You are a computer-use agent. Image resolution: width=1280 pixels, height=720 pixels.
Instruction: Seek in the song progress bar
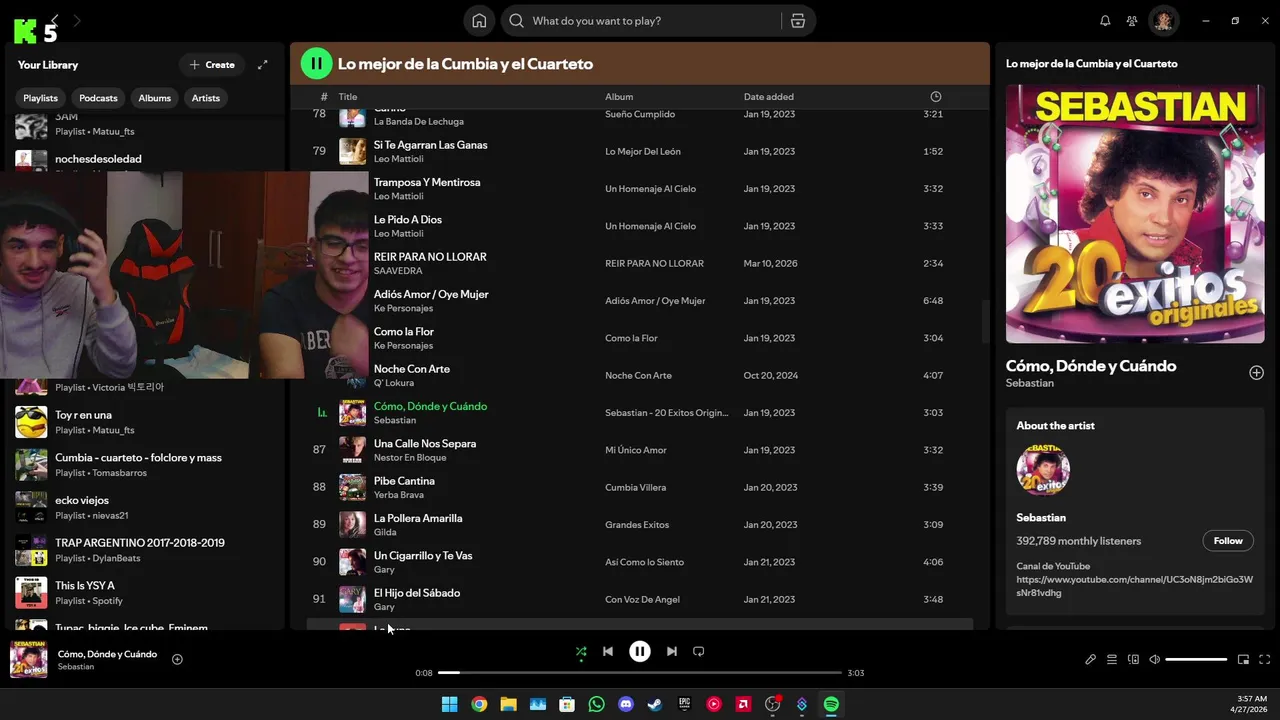640,673
